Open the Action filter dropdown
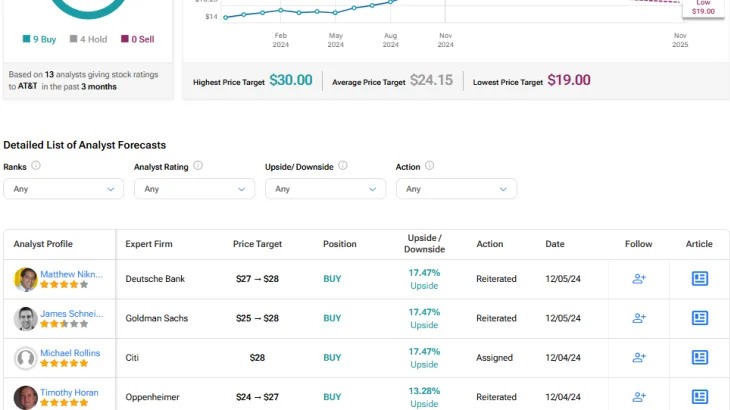The width and height of the screenshot is (730, 410). [456, 189]
